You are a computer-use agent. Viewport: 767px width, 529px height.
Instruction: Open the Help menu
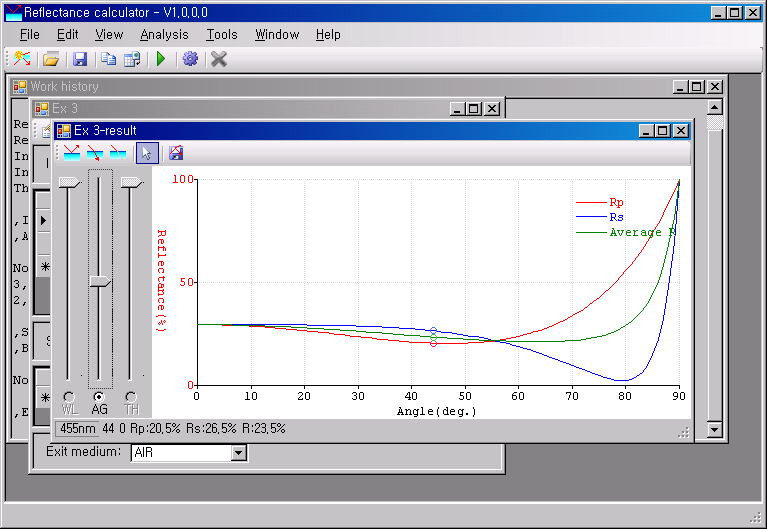pyautogui.click(x=328, y=35)
